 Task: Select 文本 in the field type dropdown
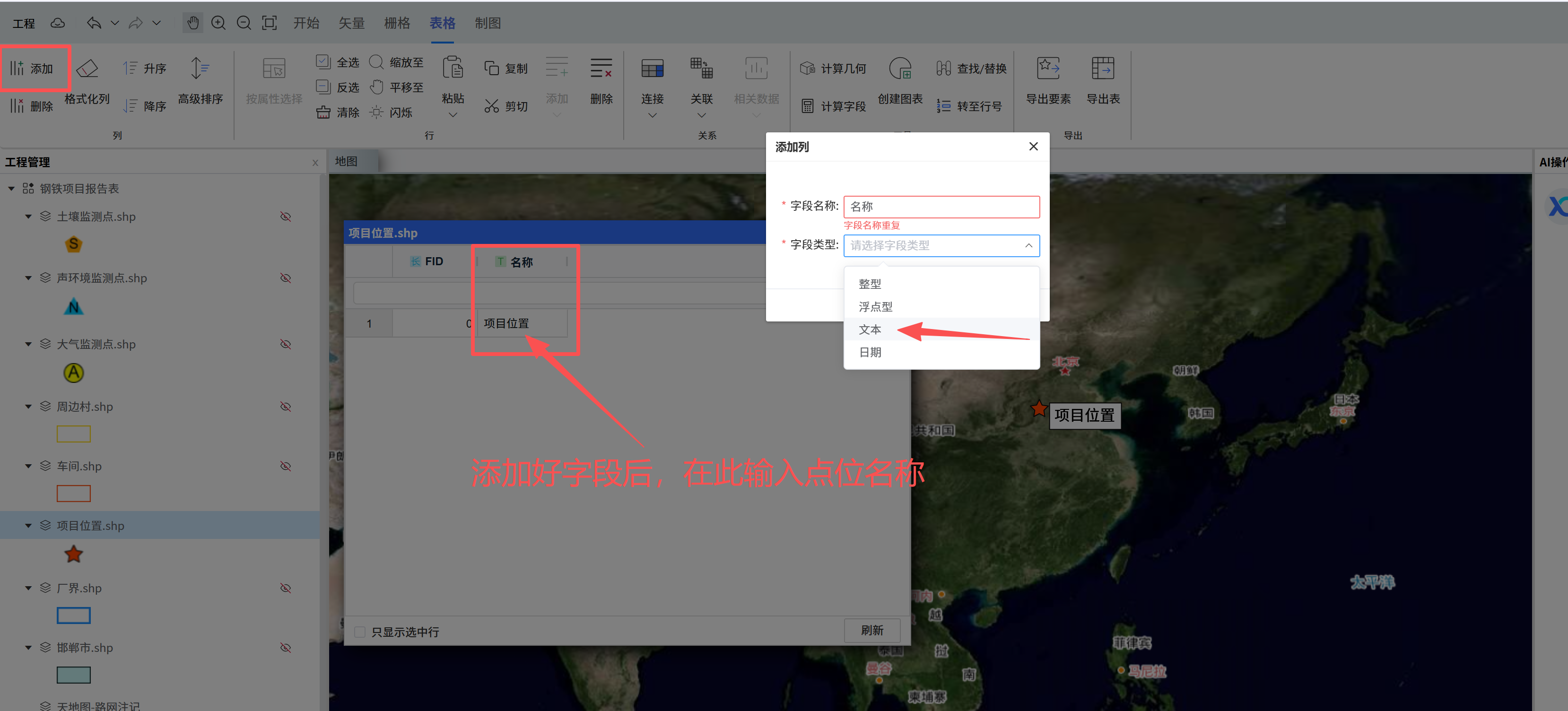point(870,329)
